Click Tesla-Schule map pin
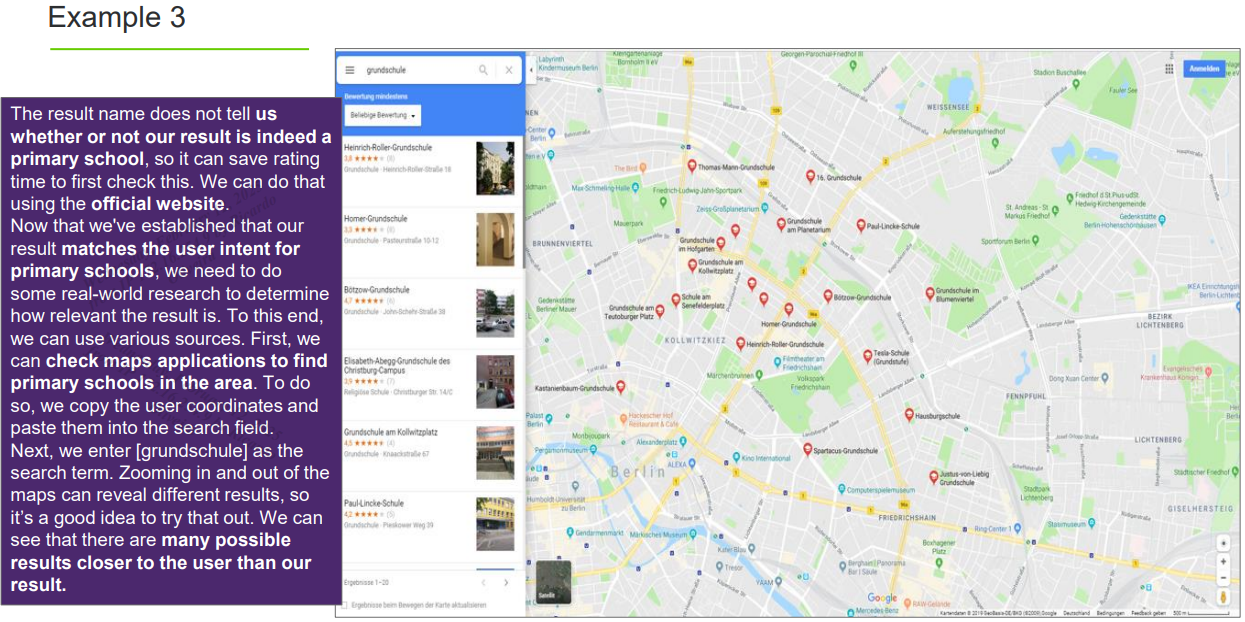The width and height of the screenshot is (1245, 622). [x=867, y=355]
